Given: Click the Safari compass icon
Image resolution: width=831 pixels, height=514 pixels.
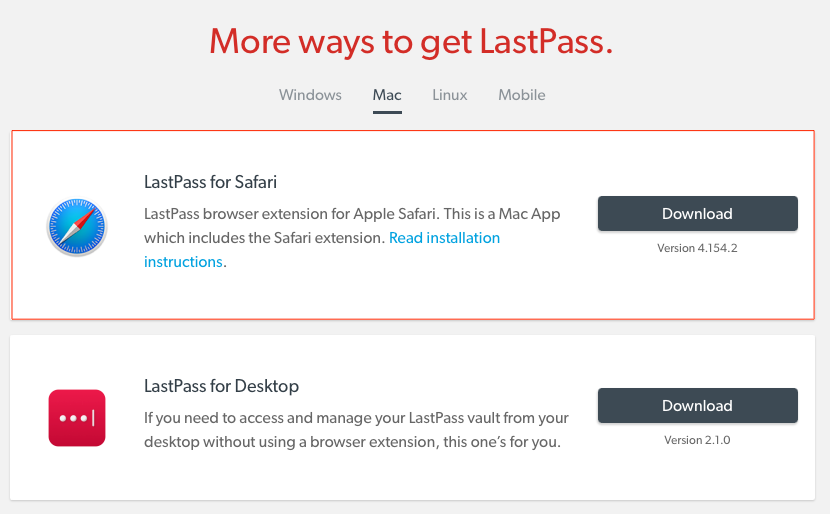Looking at the screenshot, I should (77, 227).
